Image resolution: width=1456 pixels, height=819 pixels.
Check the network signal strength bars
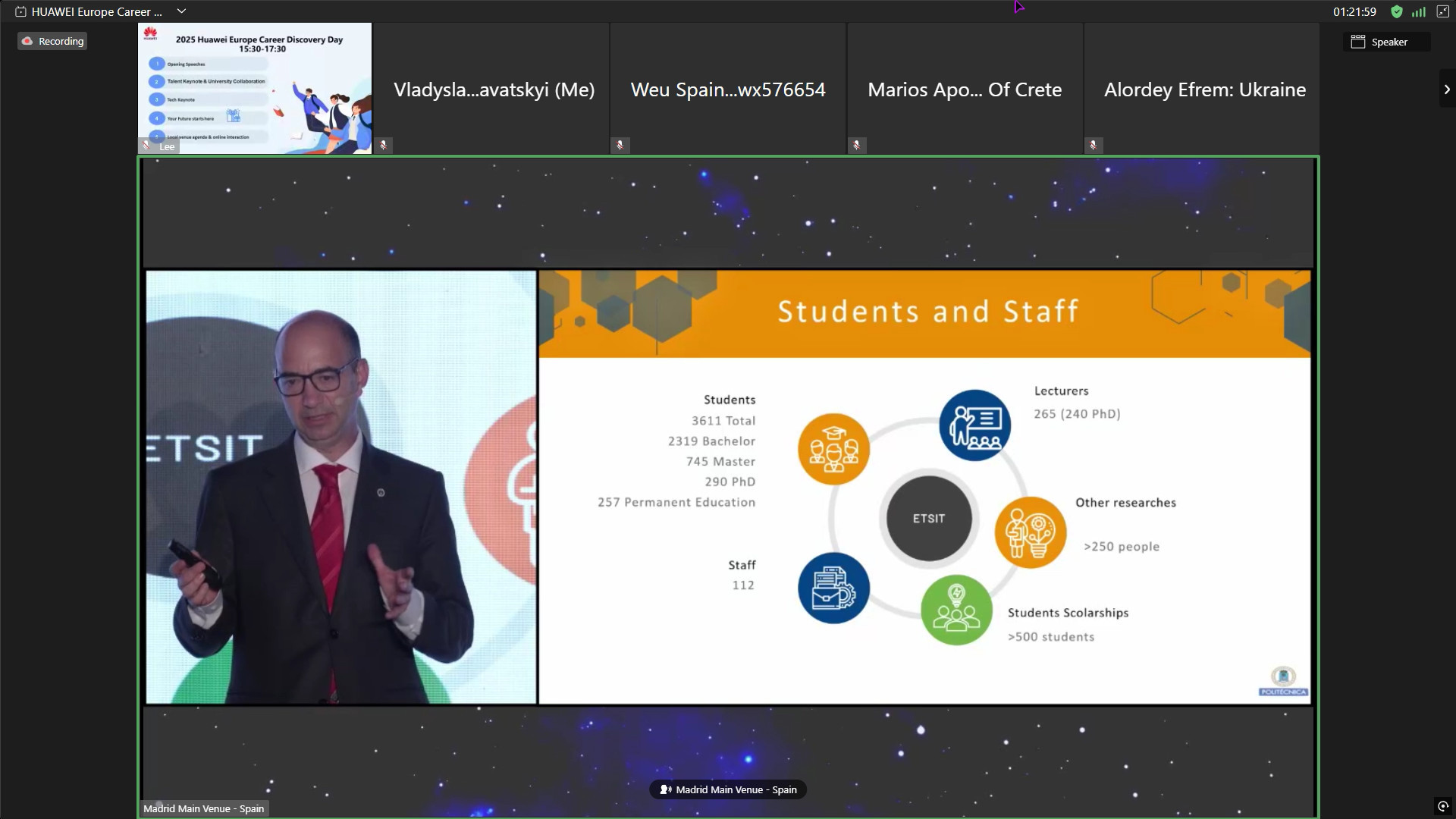1419,11
